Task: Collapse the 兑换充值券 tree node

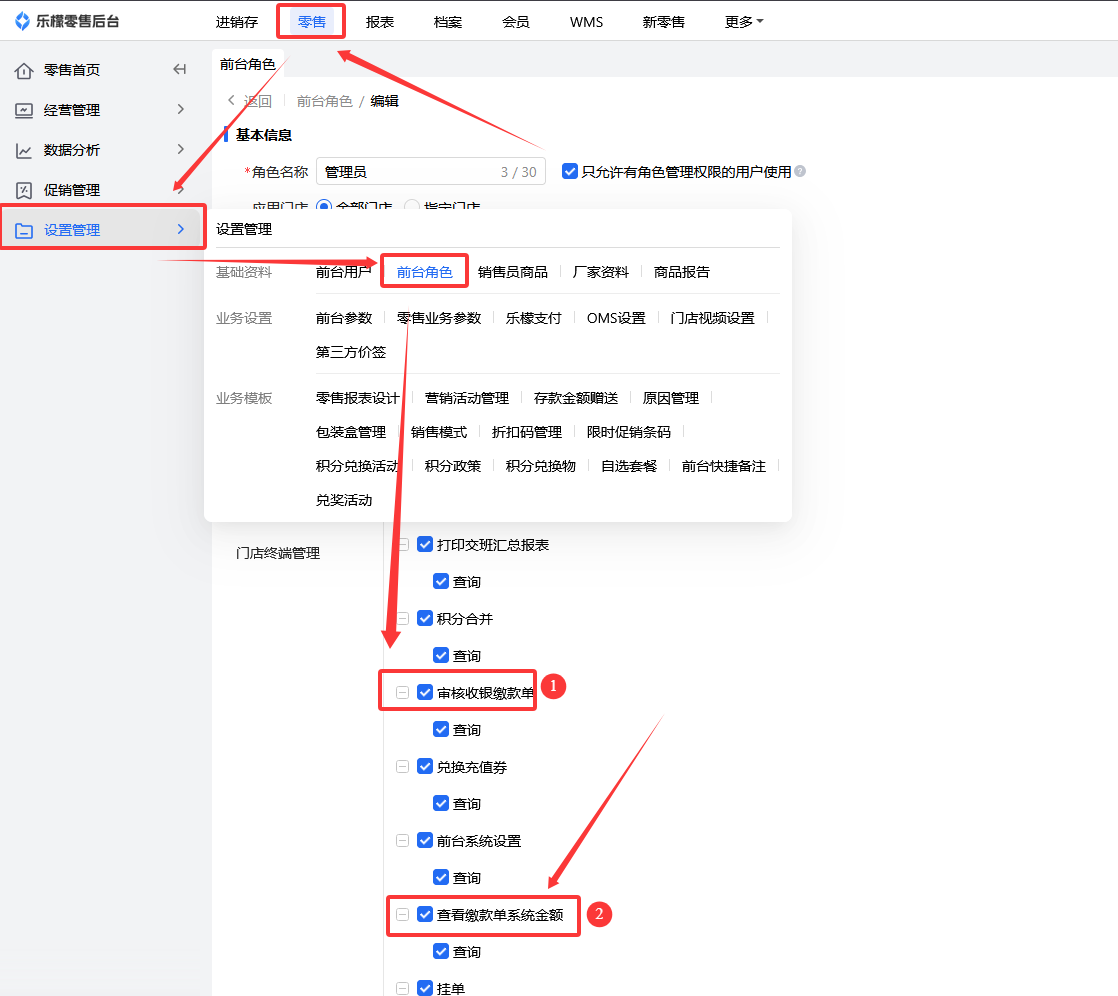Action: pos(402,766)
